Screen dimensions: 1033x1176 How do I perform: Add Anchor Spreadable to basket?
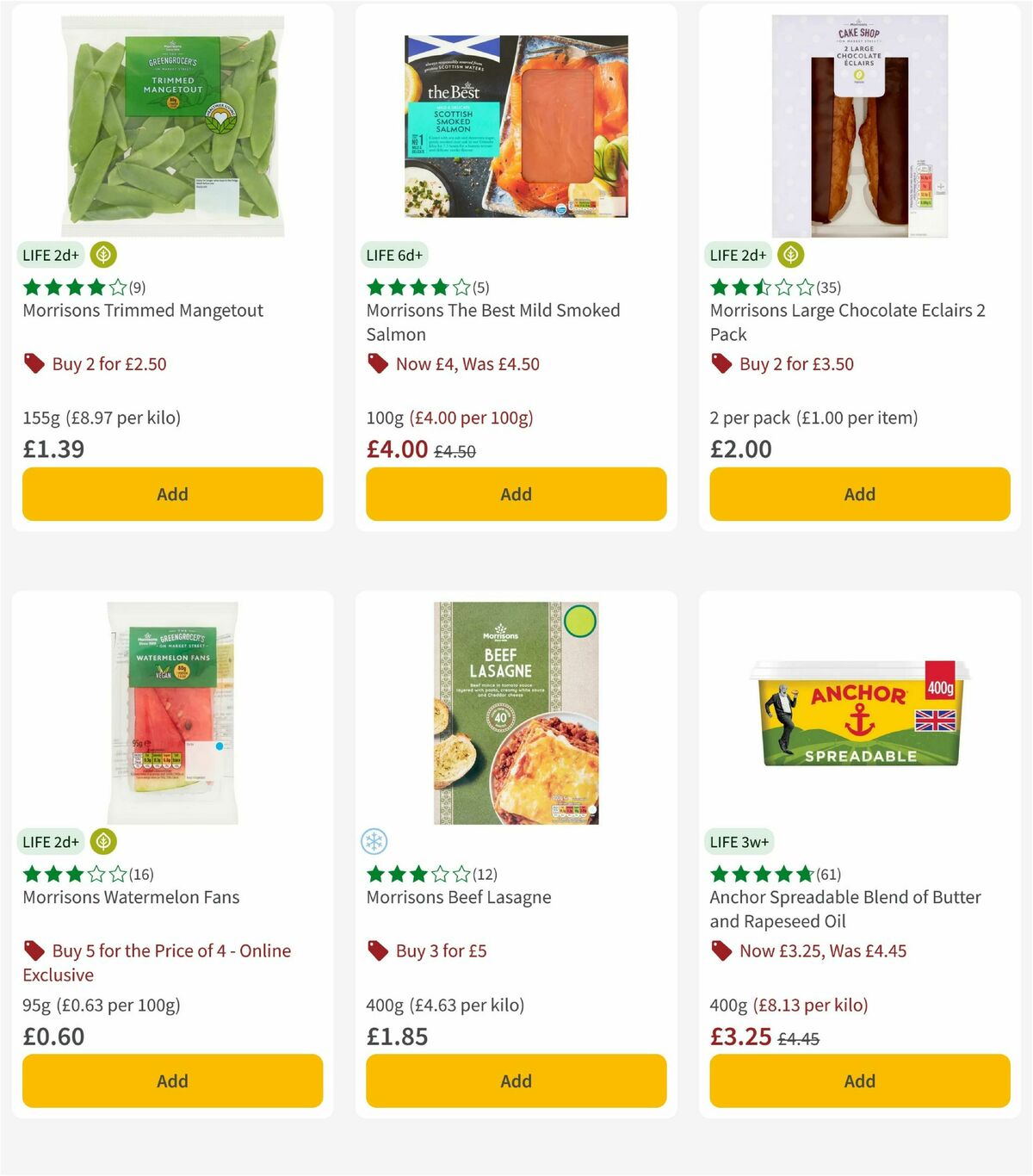tap(859, 1080)
